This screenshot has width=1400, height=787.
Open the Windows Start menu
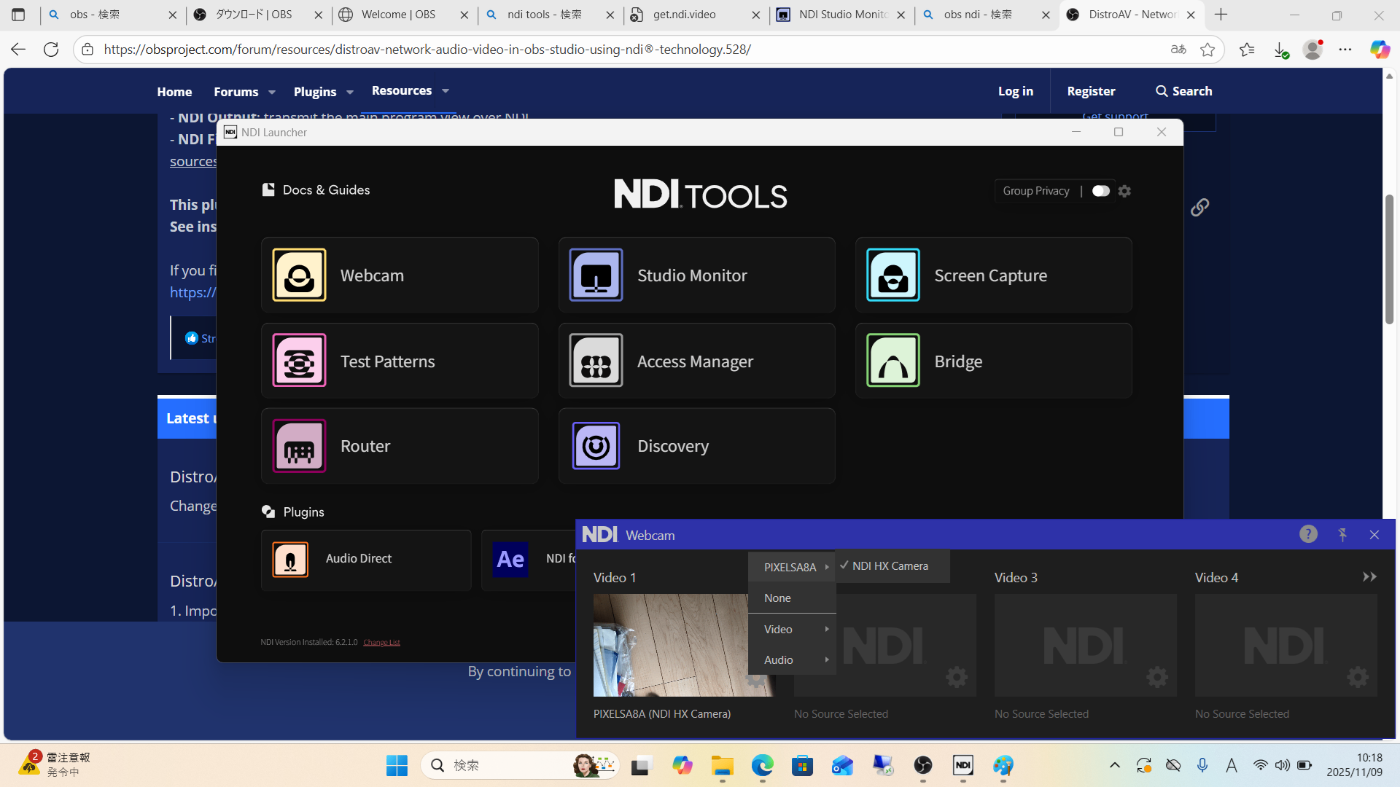click(x=397, y=765)
